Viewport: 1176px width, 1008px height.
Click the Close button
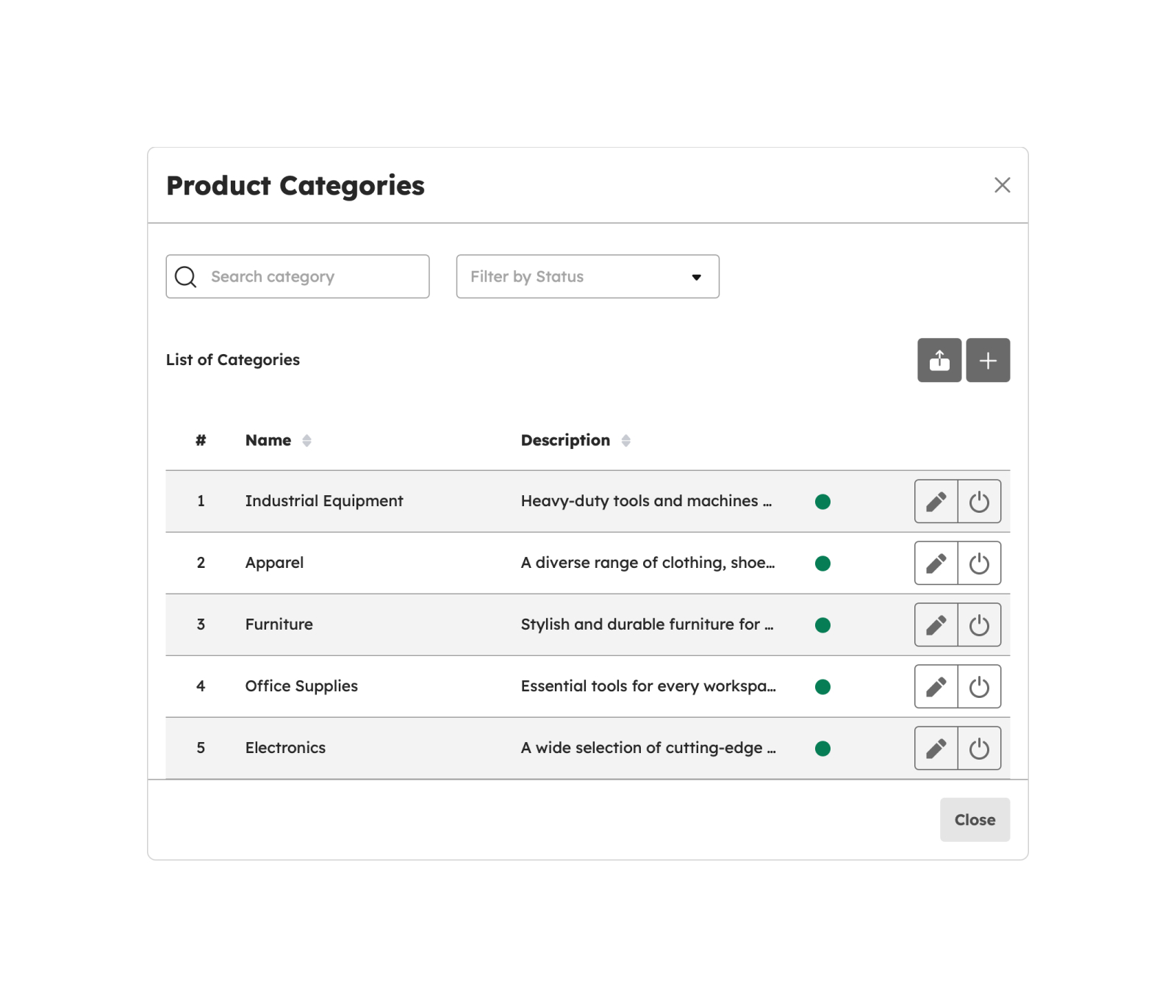click(x=975, y=819)
